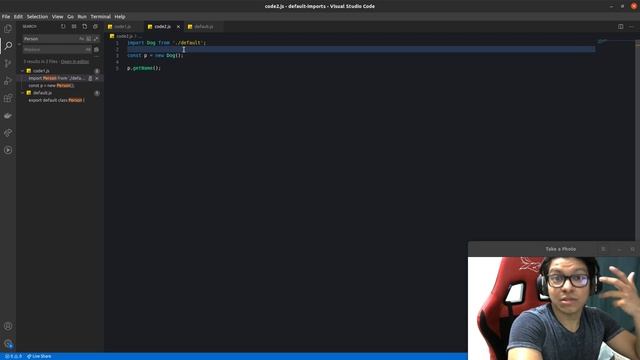
Task: Close the code2.js tab
Action: pos(178,27)
